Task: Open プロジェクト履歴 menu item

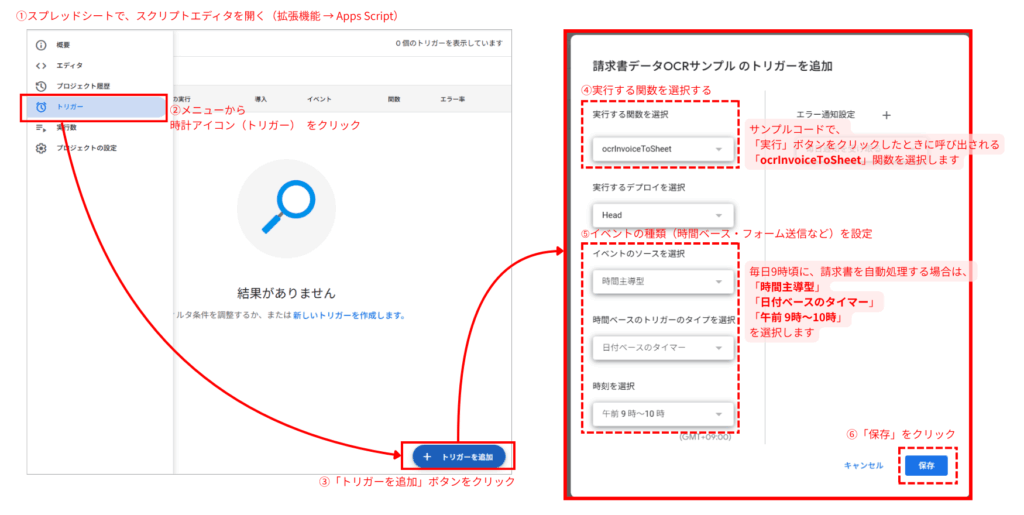Action: pyautogui.click(x=83, y=86)
